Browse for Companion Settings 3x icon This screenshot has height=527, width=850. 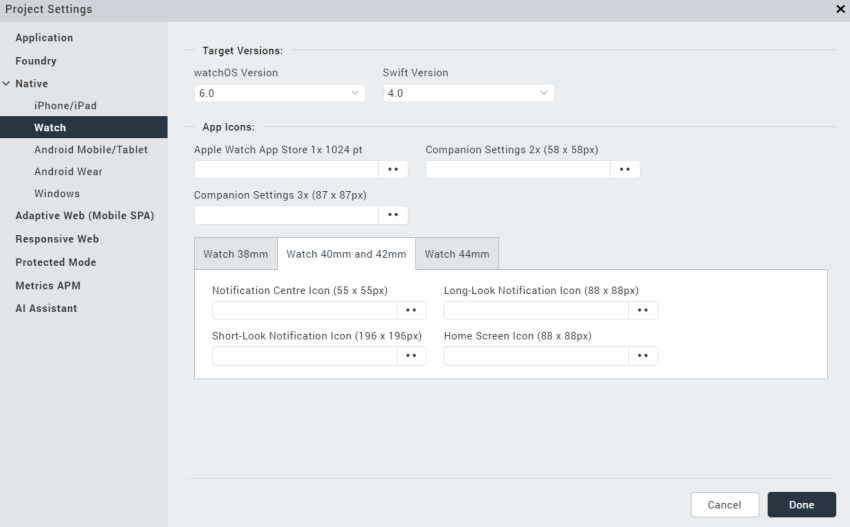393,215
